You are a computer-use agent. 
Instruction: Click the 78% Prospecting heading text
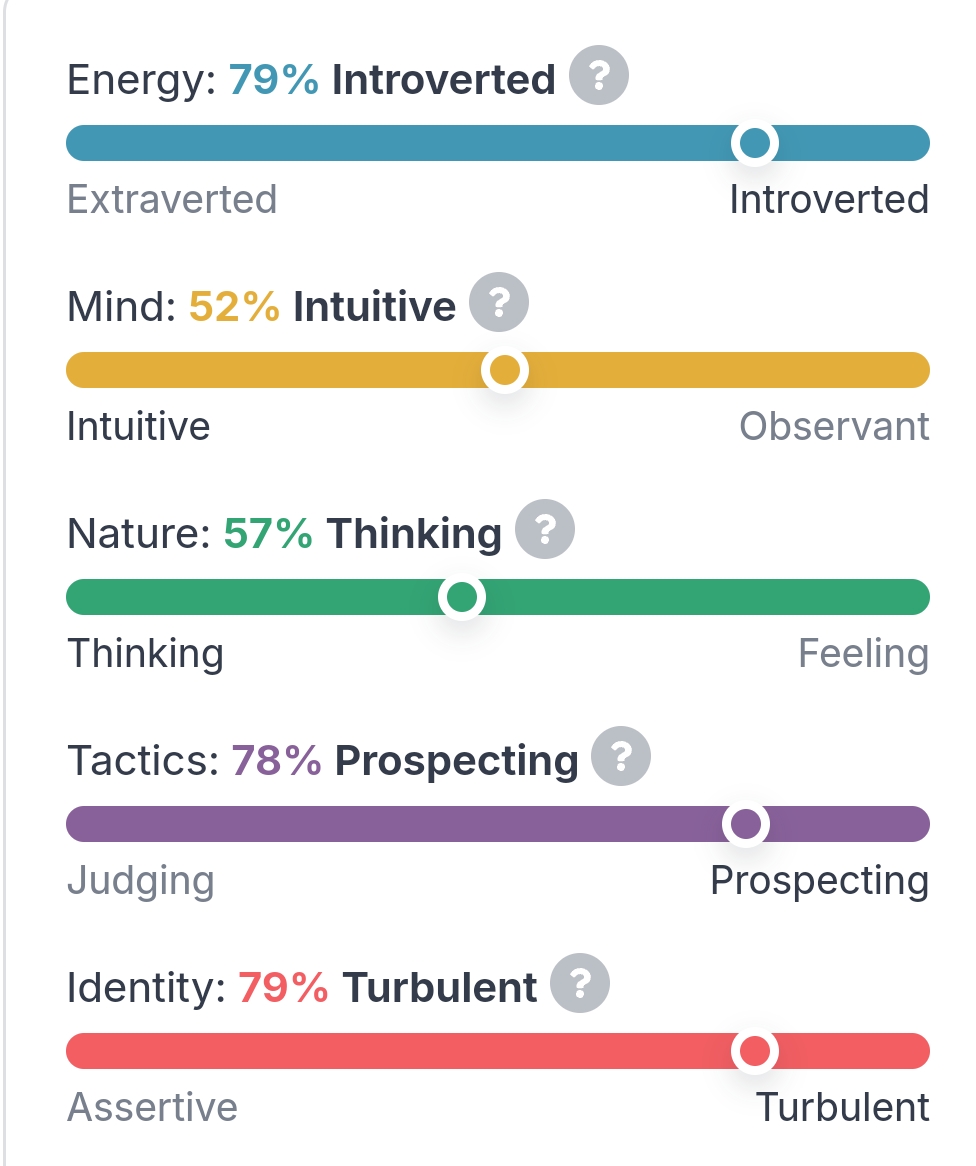coord(405,761)
